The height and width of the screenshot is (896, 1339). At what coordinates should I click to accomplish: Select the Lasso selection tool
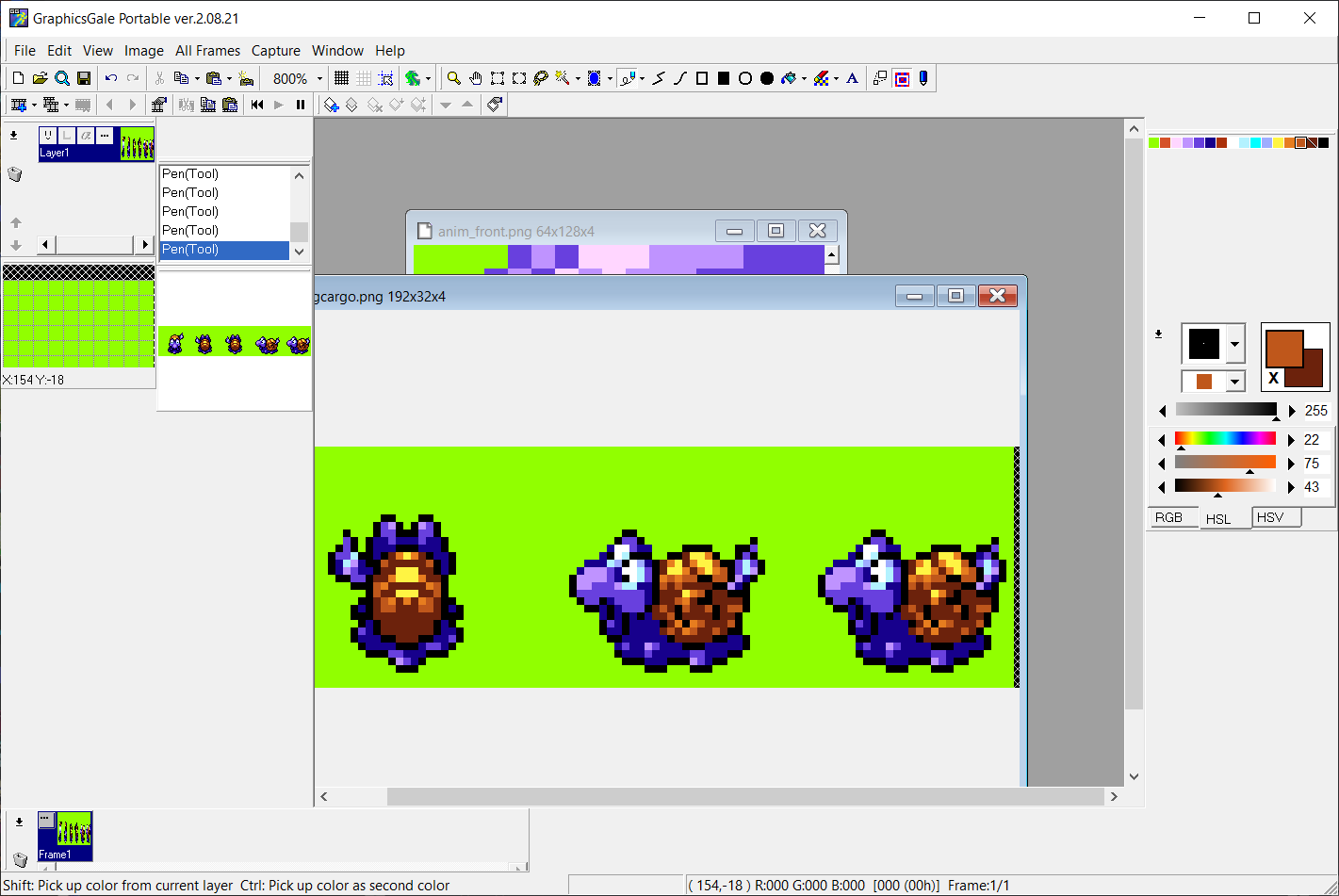pos(541,78)
